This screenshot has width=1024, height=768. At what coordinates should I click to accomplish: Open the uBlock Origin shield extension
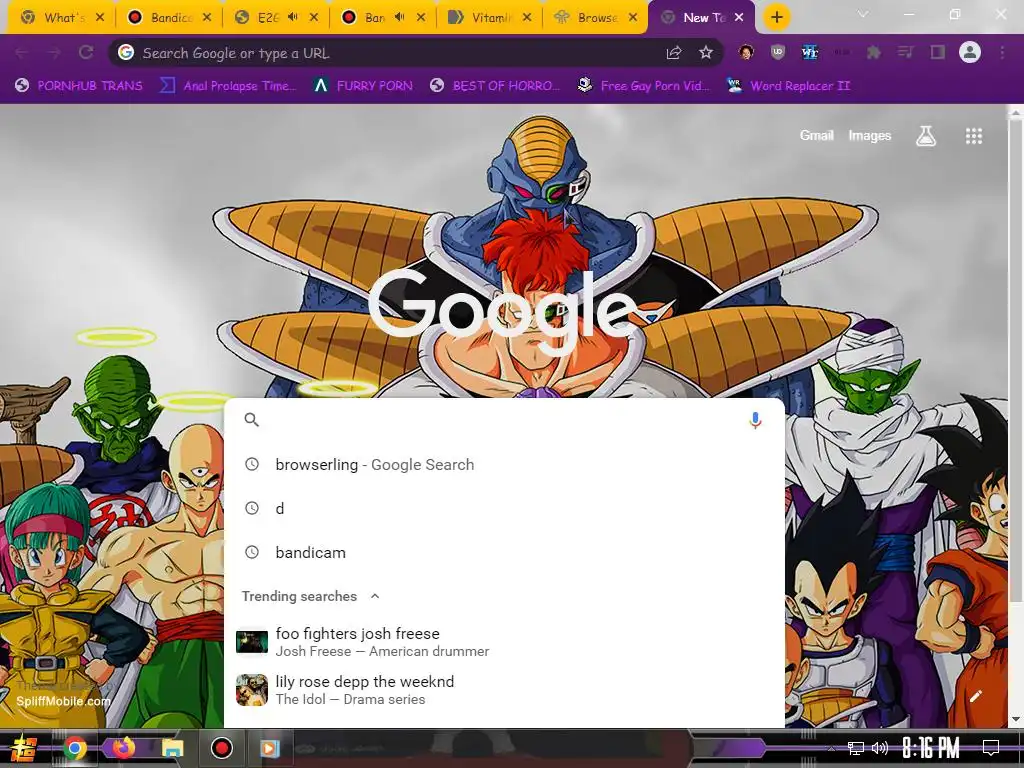777,53
